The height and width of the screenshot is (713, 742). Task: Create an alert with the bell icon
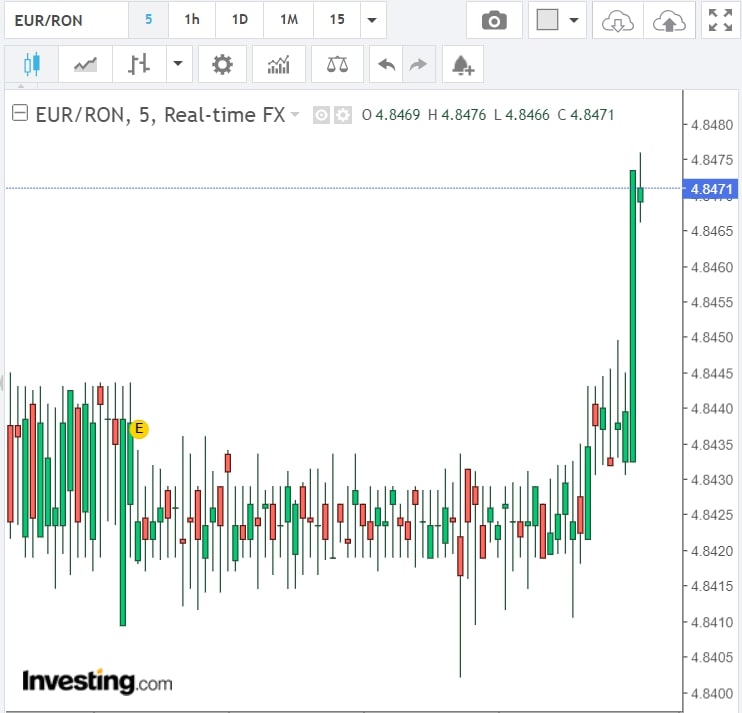pyautogui.click(x=462, y=65)
